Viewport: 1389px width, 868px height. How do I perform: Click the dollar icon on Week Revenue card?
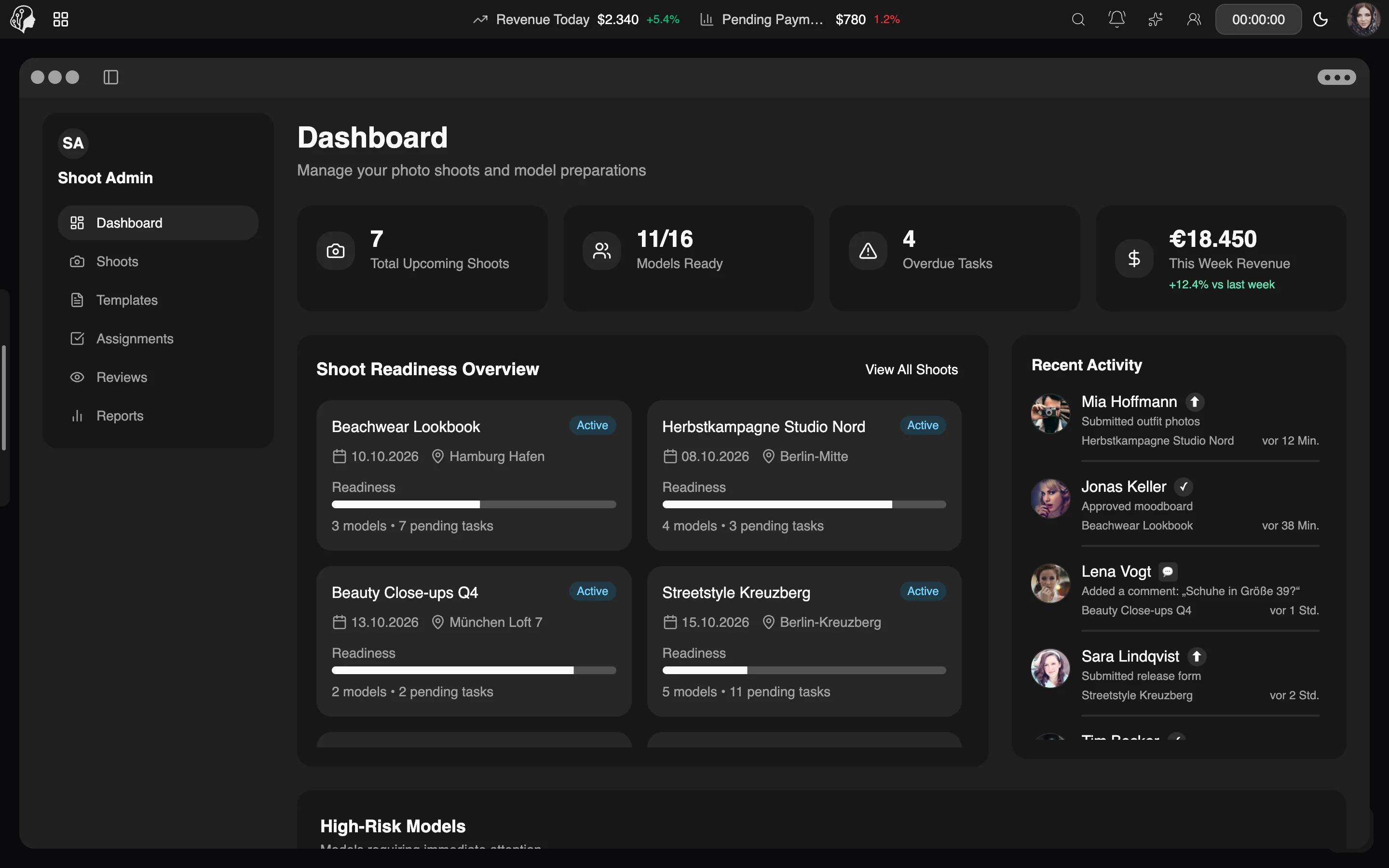click(x=1134, y=258)
